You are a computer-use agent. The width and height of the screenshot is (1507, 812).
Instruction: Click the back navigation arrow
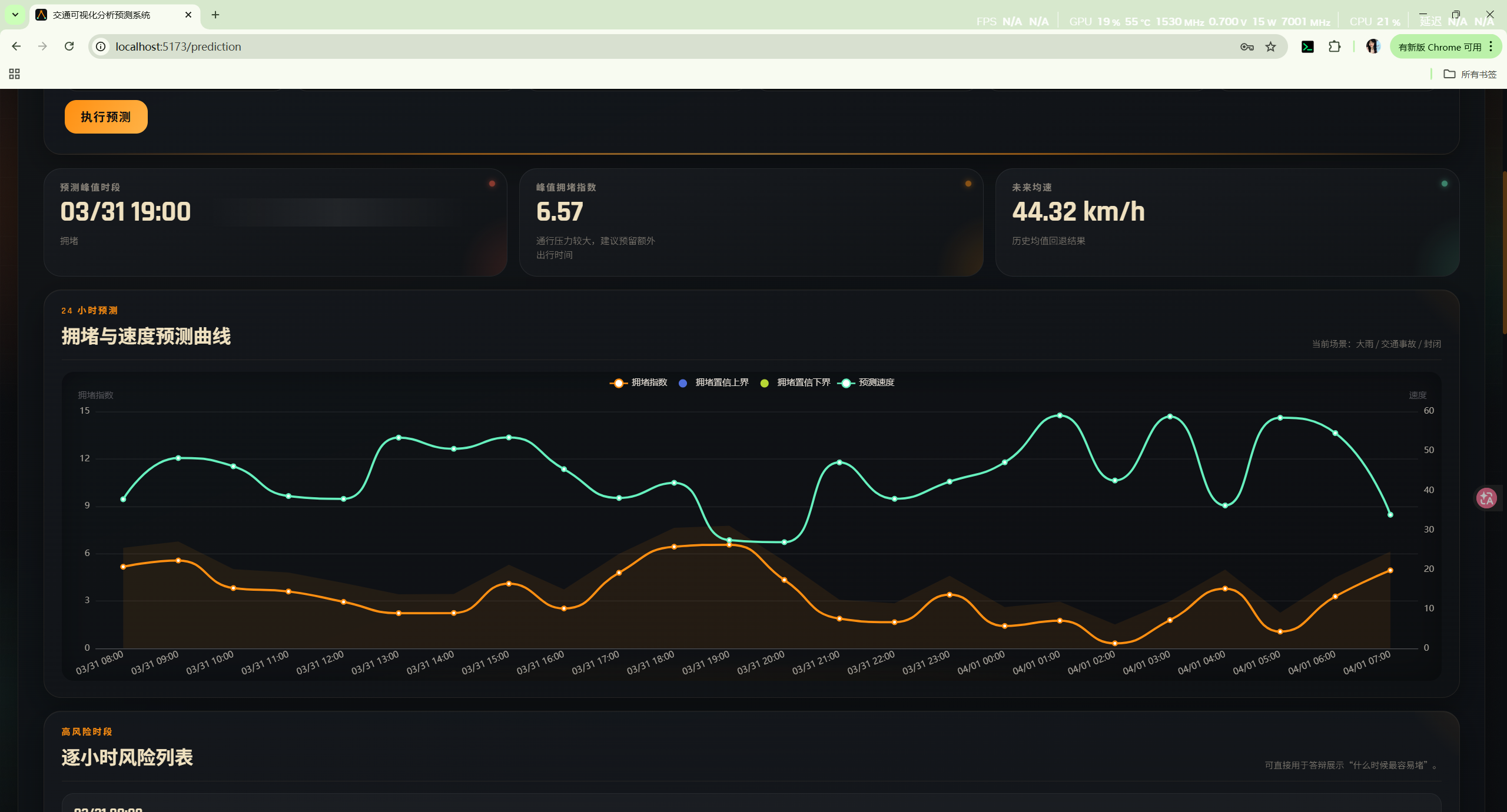pos(16,46)
